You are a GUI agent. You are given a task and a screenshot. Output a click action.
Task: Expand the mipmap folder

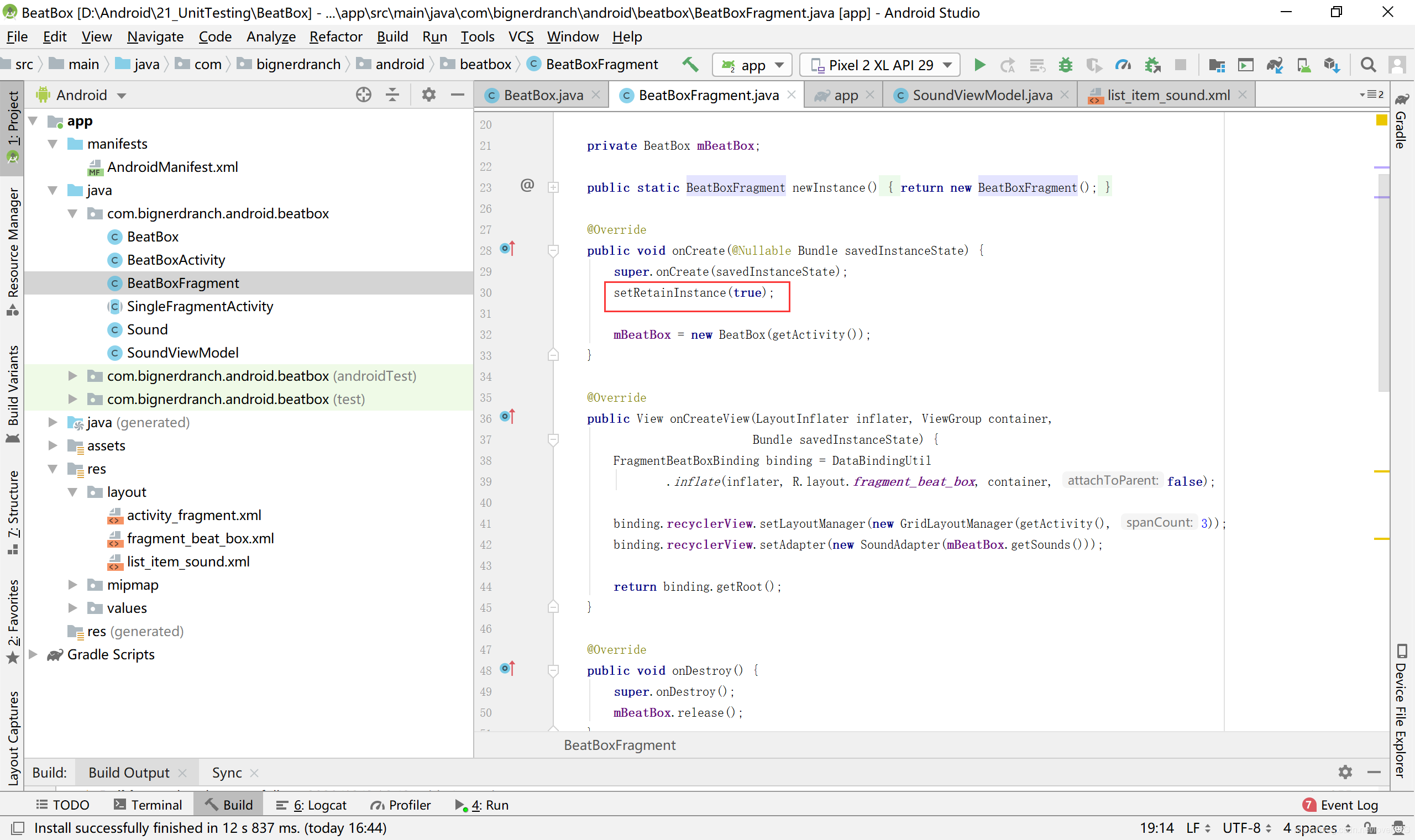tap(72, 585)
